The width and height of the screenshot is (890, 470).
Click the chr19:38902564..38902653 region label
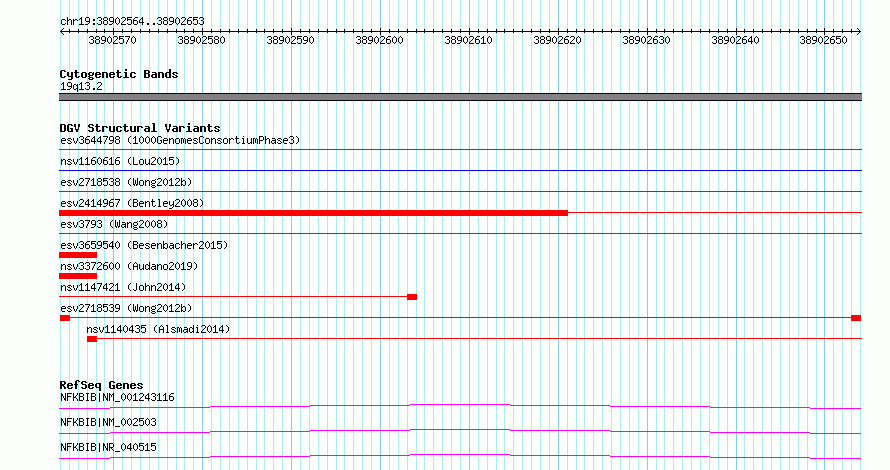[x=132, y=22]
